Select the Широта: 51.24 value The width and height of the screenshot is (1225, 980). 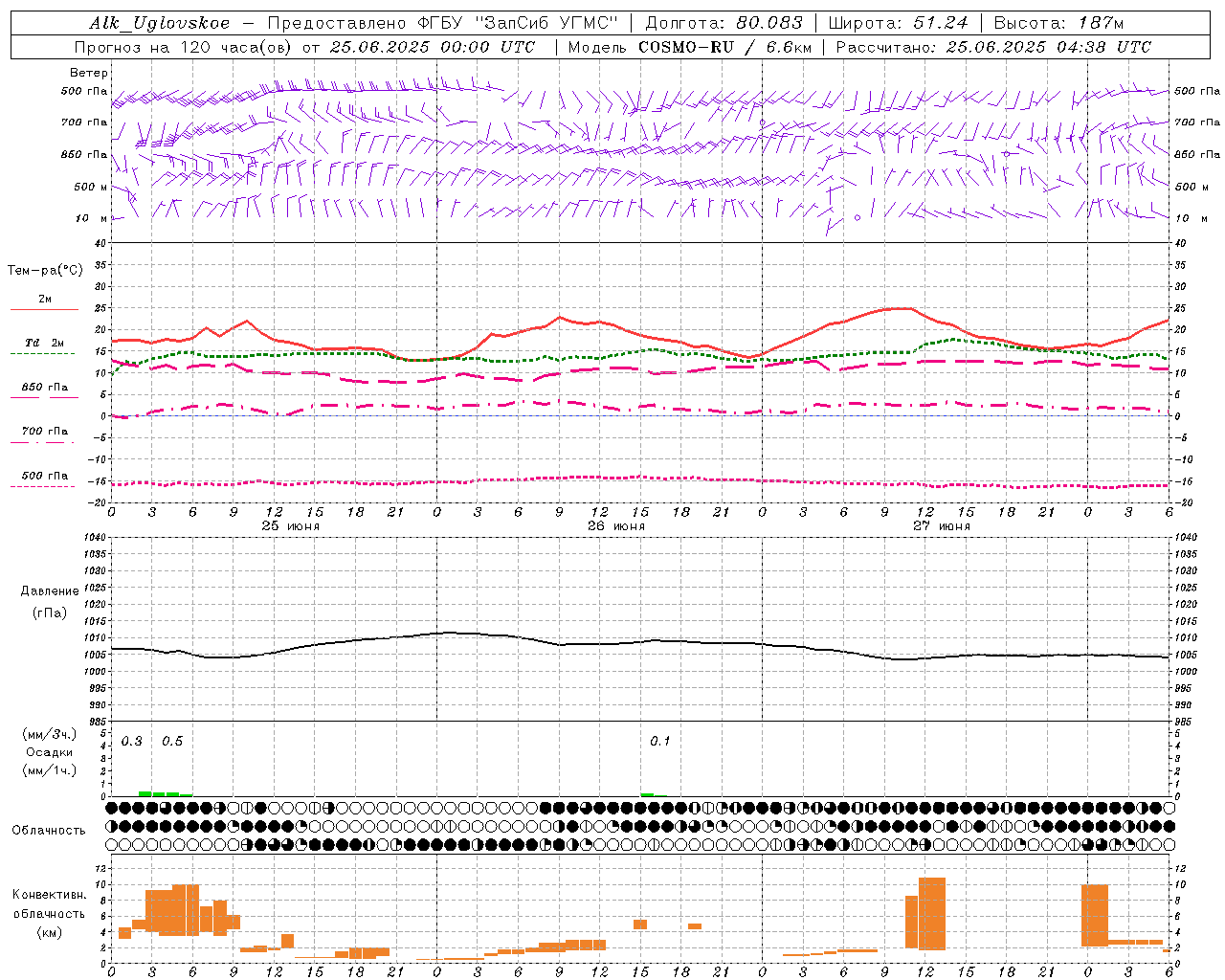pos(898,23)
